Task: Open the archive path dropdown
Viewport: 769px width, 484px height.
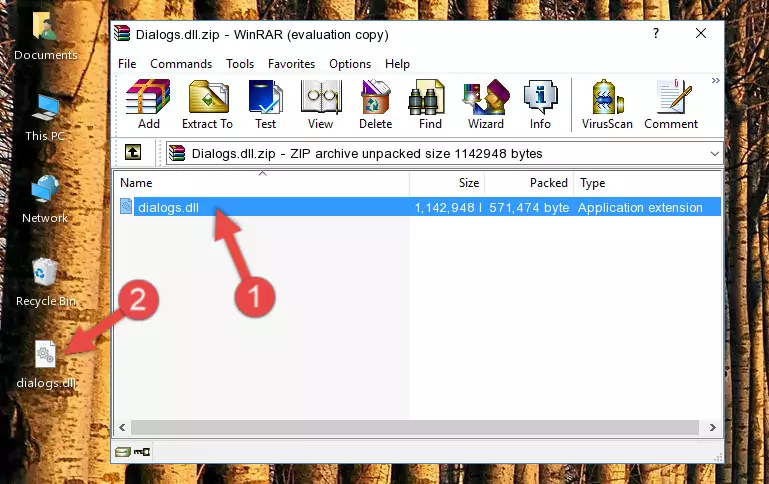Action: (x=715, y=153)
